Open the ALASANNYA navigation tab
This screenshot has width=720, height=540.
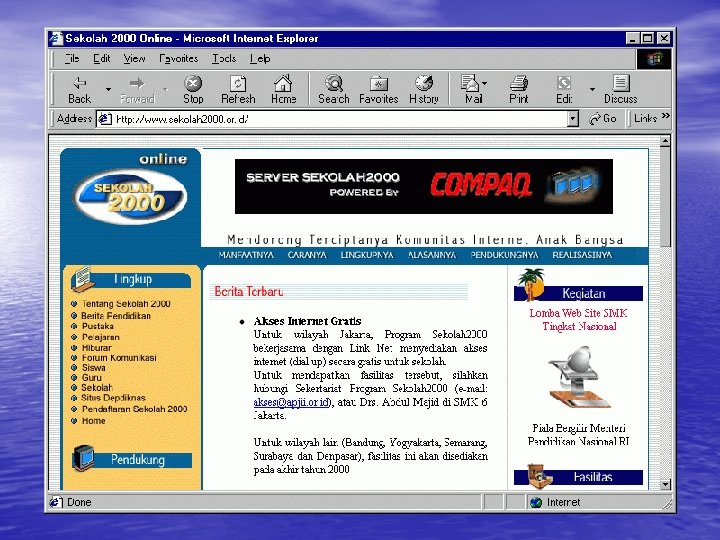point(432,255)
